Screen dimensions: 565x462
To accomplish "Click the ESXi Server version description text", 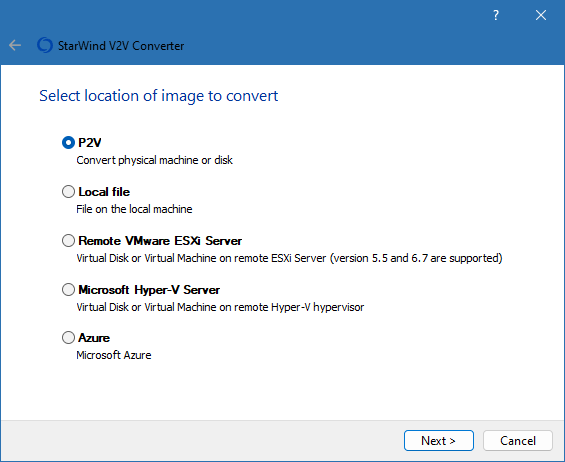I will point(289,258).
